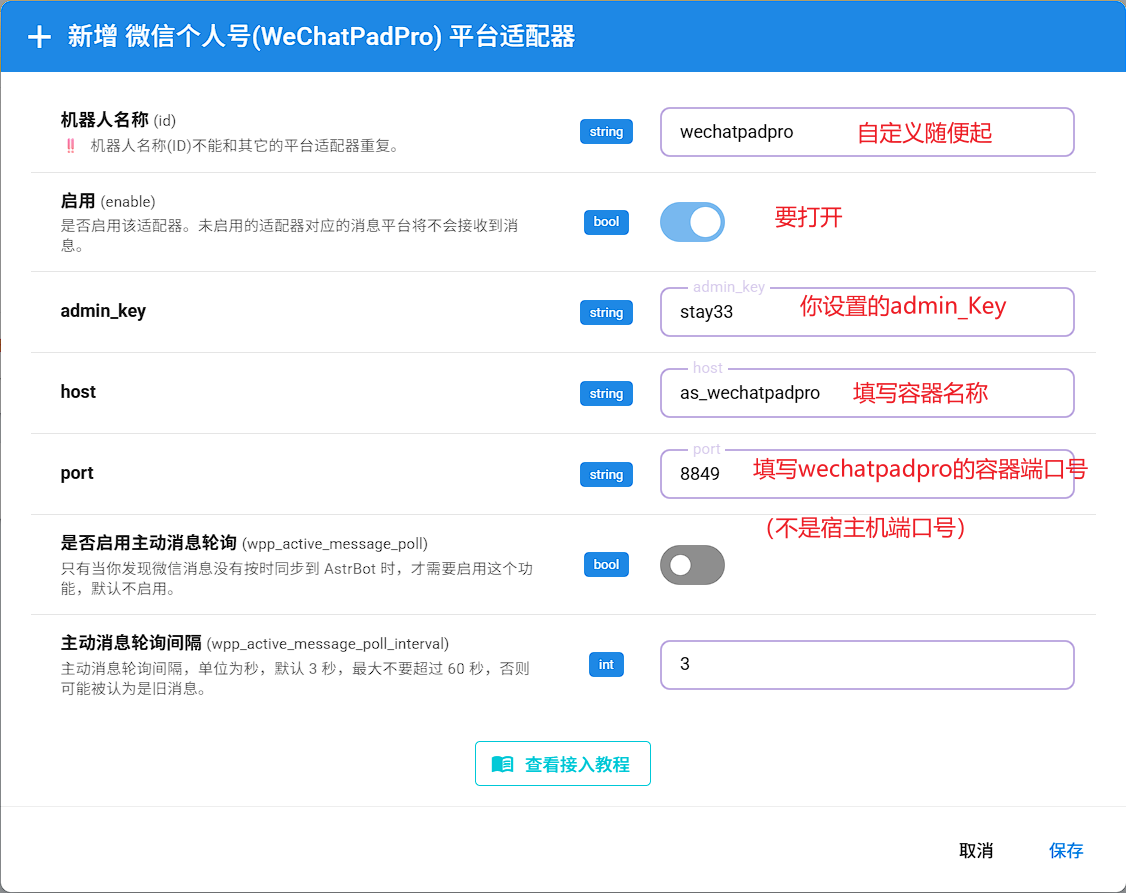Open the 查看接入教程 tutorial button
The image size is (1126, 893).
563,764
